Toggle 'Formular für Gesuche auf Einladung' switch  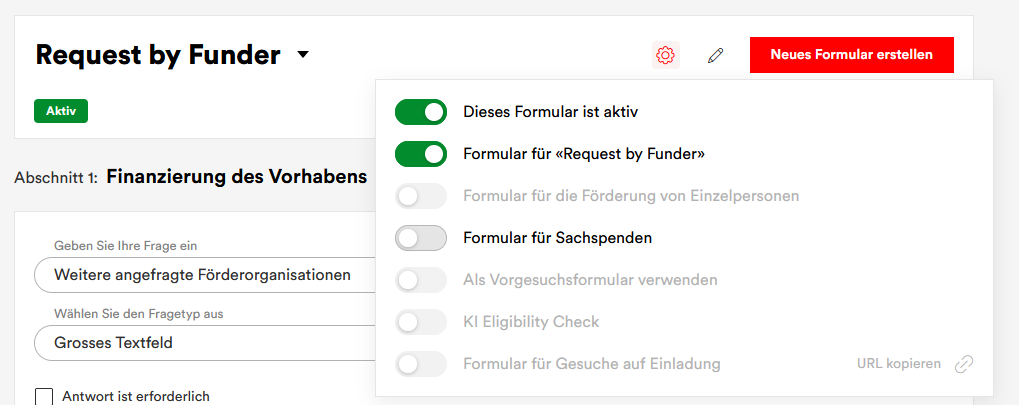pyautogui.click(x=421, y=364)
